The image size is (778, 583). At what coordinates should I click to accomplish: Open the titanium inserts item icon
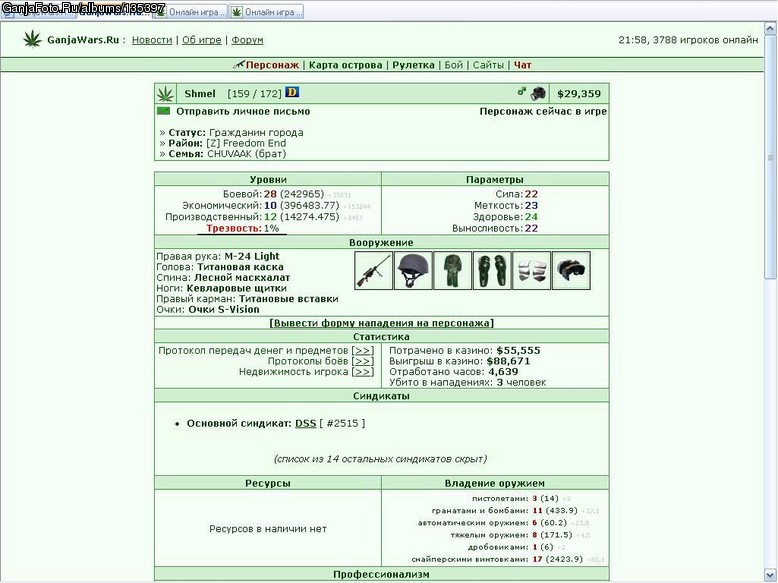click(x=531, y=270)
